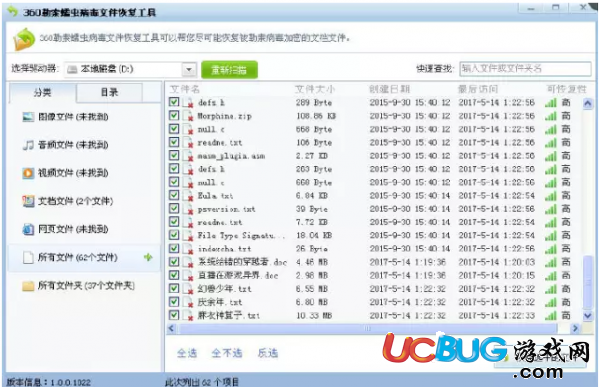This screenshot has width=599, height=387.
Task: Click the all files blank page icon
Action: pyautogui.click(x=28, y=257)
